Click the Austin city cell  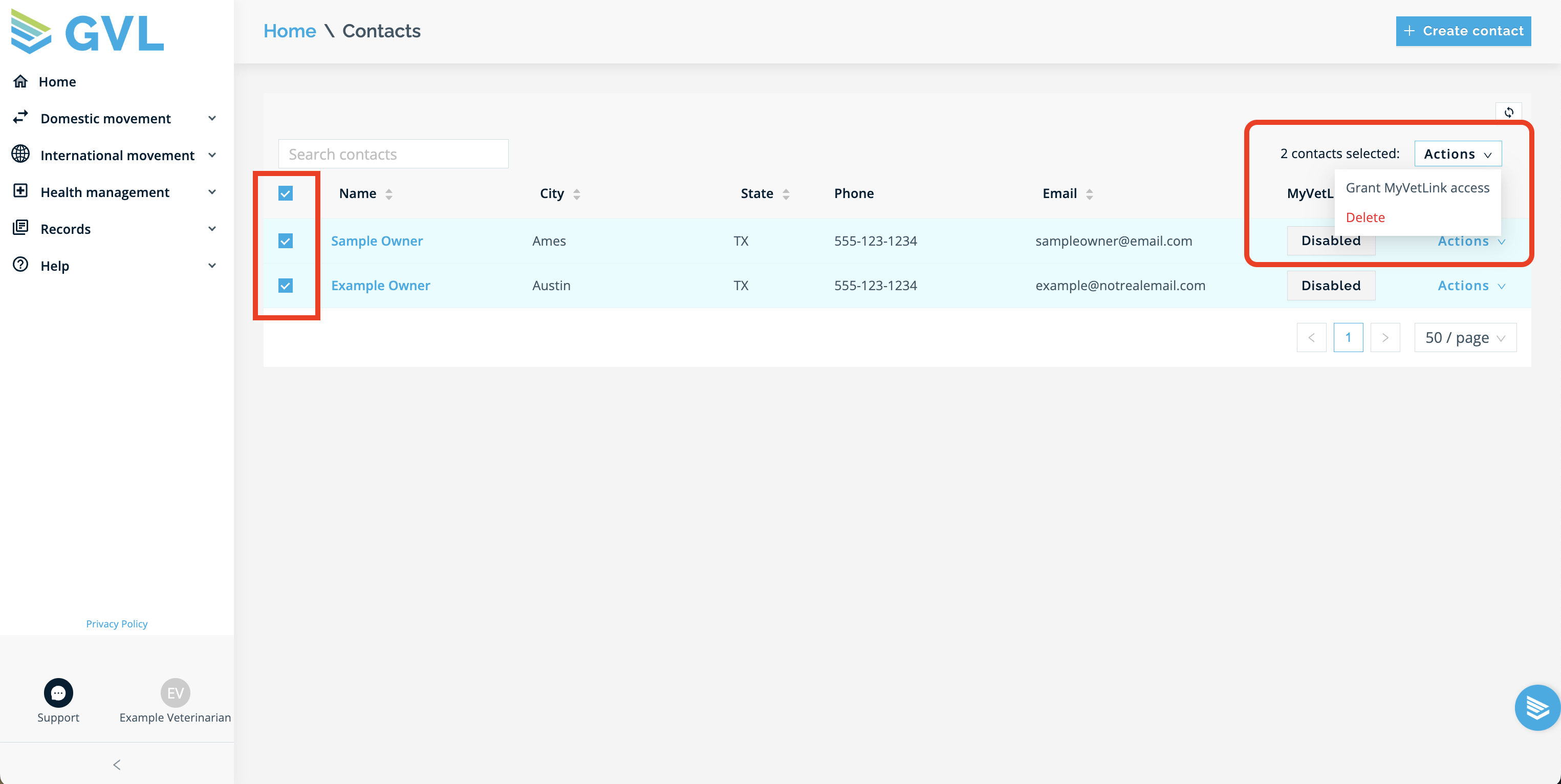pyautogui.click(x=551, y=286)
